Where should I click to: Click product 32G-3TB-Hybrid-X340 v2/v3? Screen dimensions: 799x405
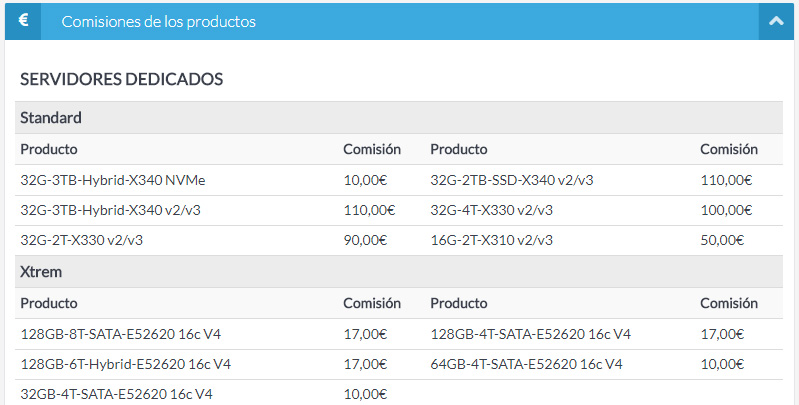tap(111, 210)
